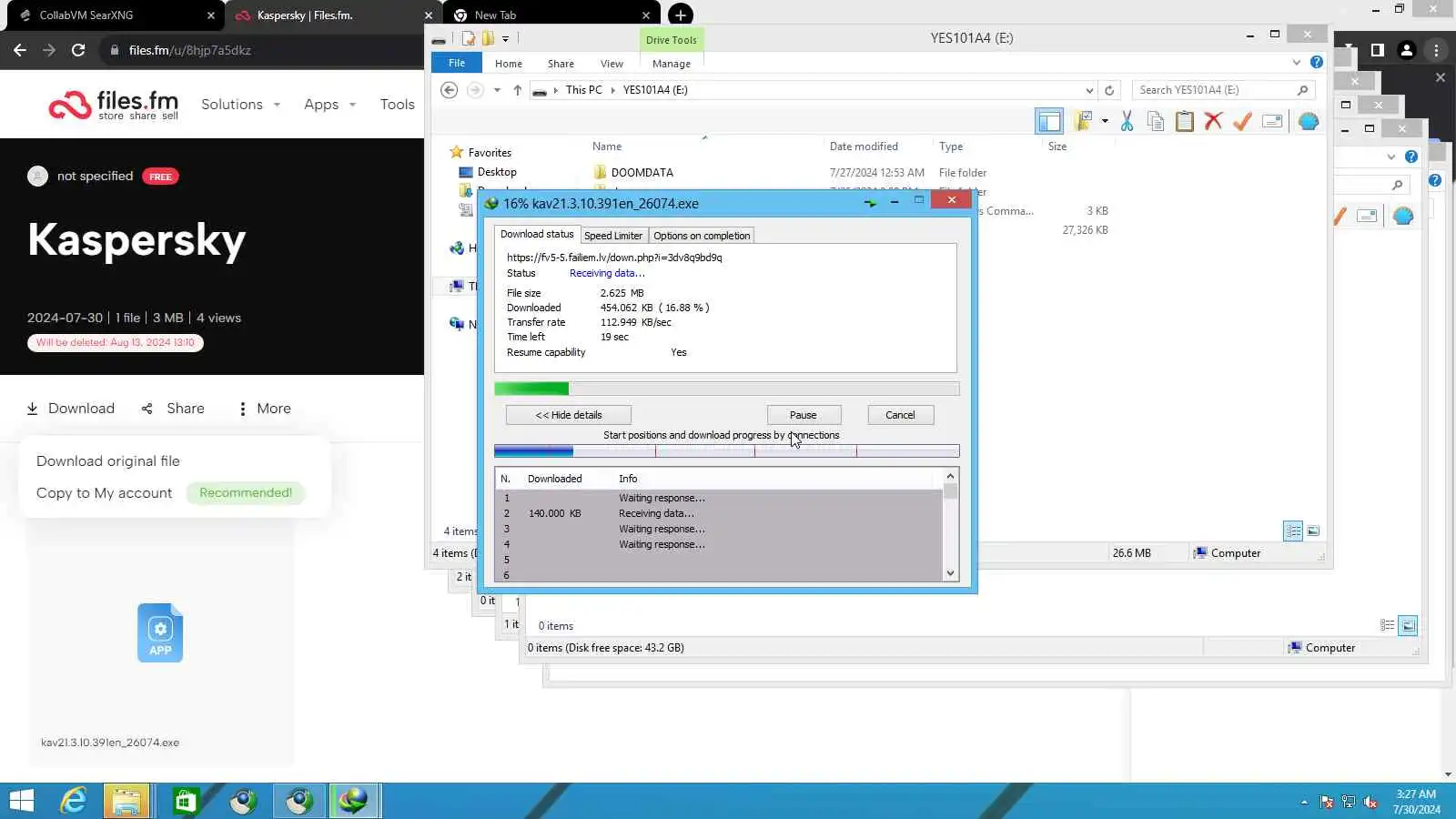Viewport: 1456px width, 819px height.
Task: Click the folder options icon in Explorer toolbar
Action: click(1082, 121)
